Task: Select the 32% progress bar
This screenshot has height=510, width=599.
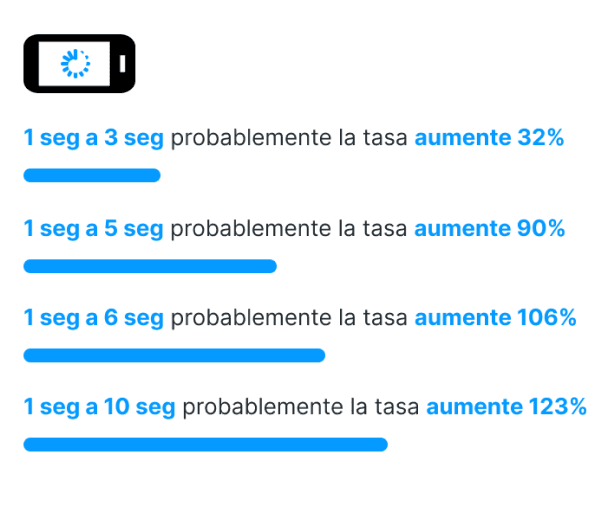Action: point(92,175)
